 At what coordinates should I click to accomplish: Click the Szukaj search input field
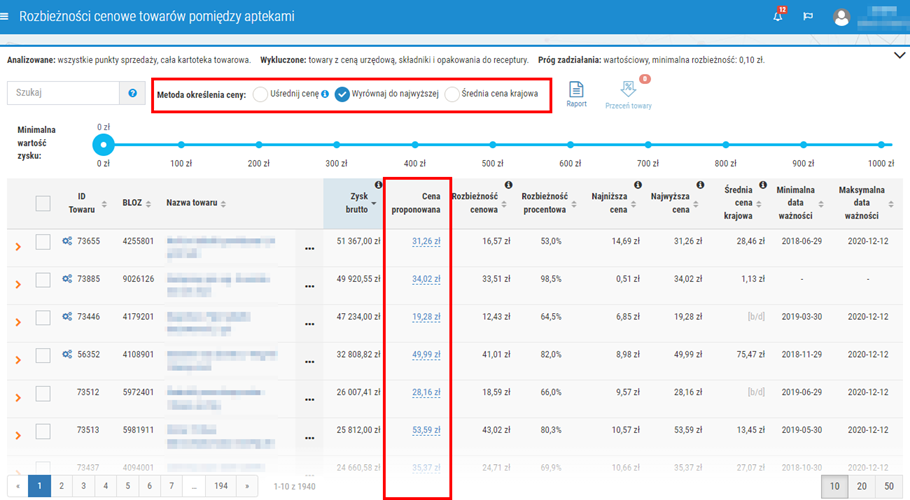point(63,93)
